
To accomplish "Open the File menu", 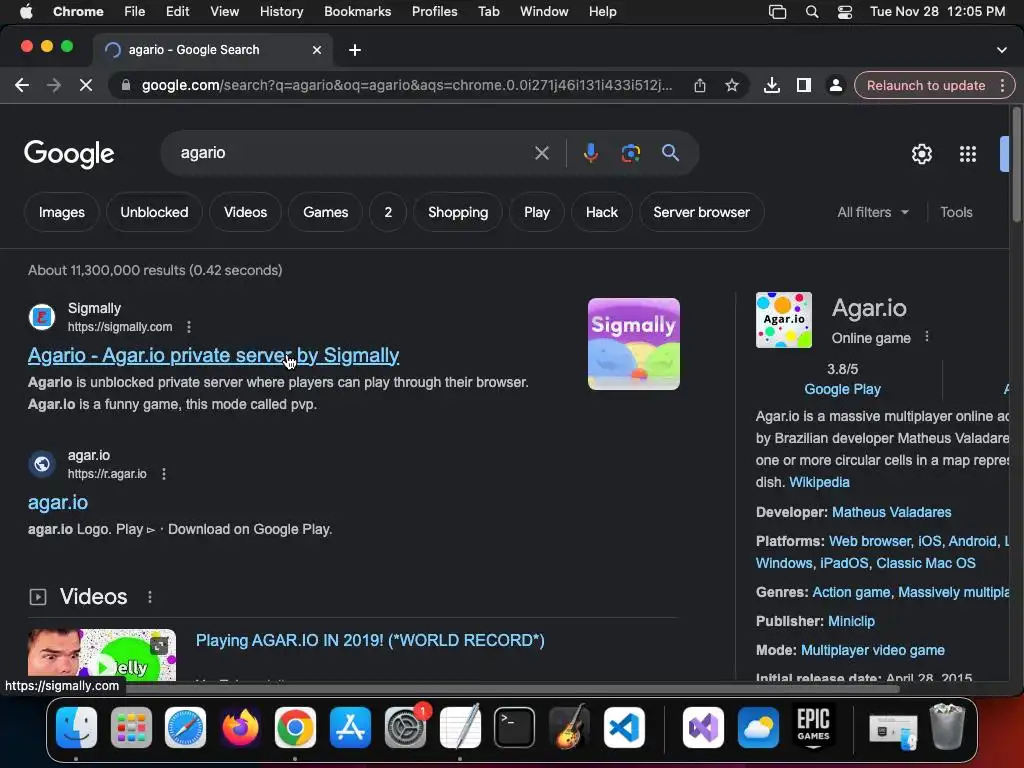I will [135, 12].
